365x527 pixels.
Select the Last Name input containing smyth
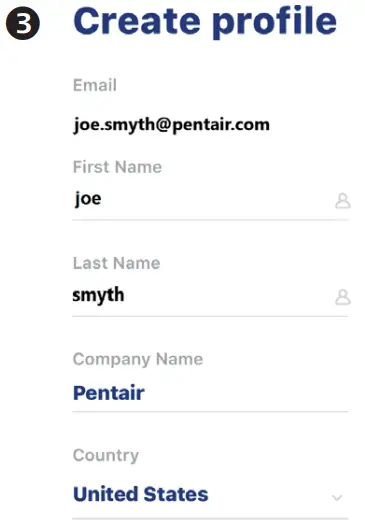click(210, 295)
